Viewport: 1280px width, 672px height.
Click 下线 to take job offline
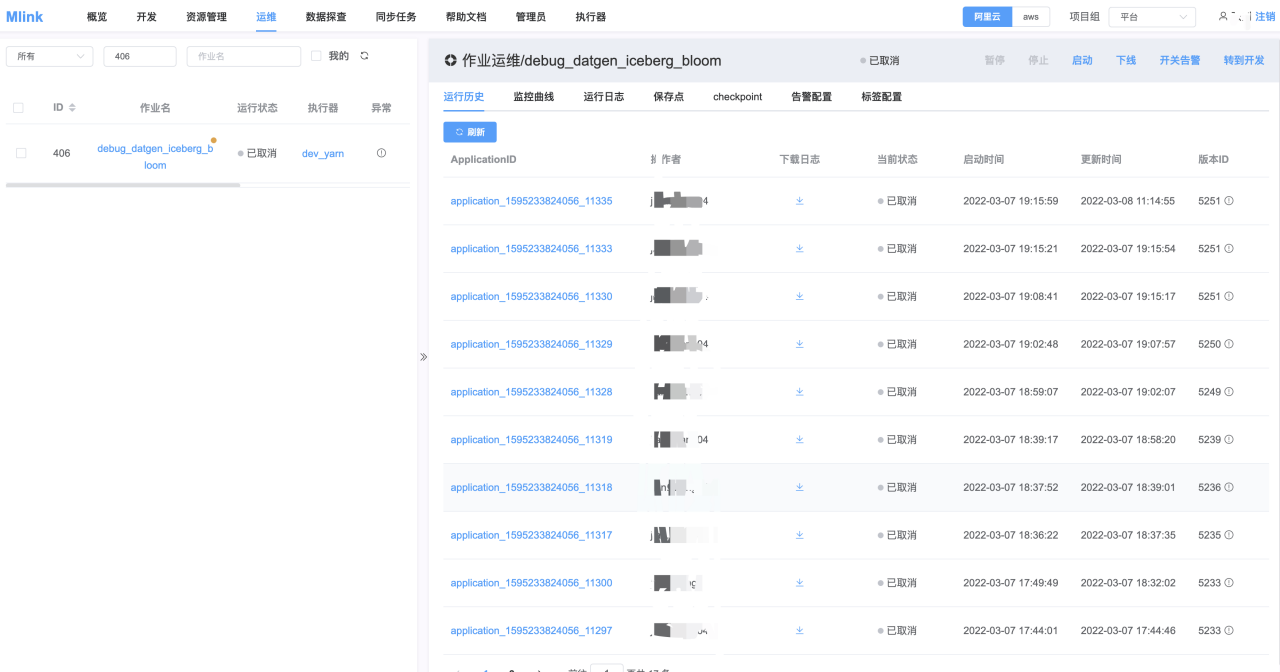1126,61
